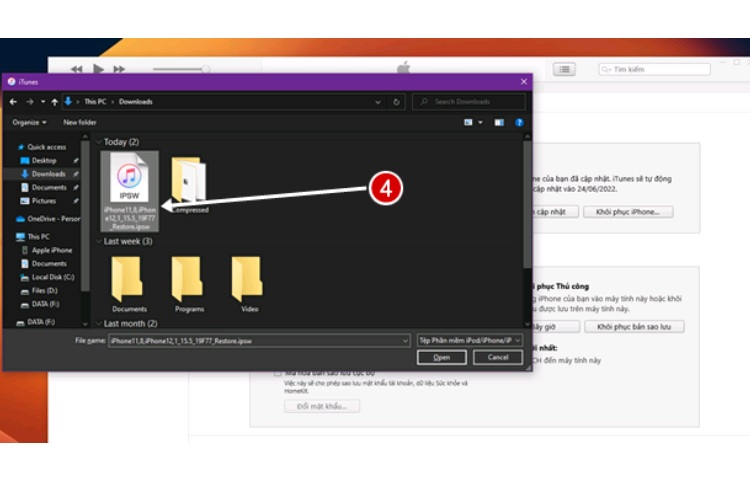The height and width of the screenshot is (492, 750).
Task: Open the Video folder
Action: 249,284
